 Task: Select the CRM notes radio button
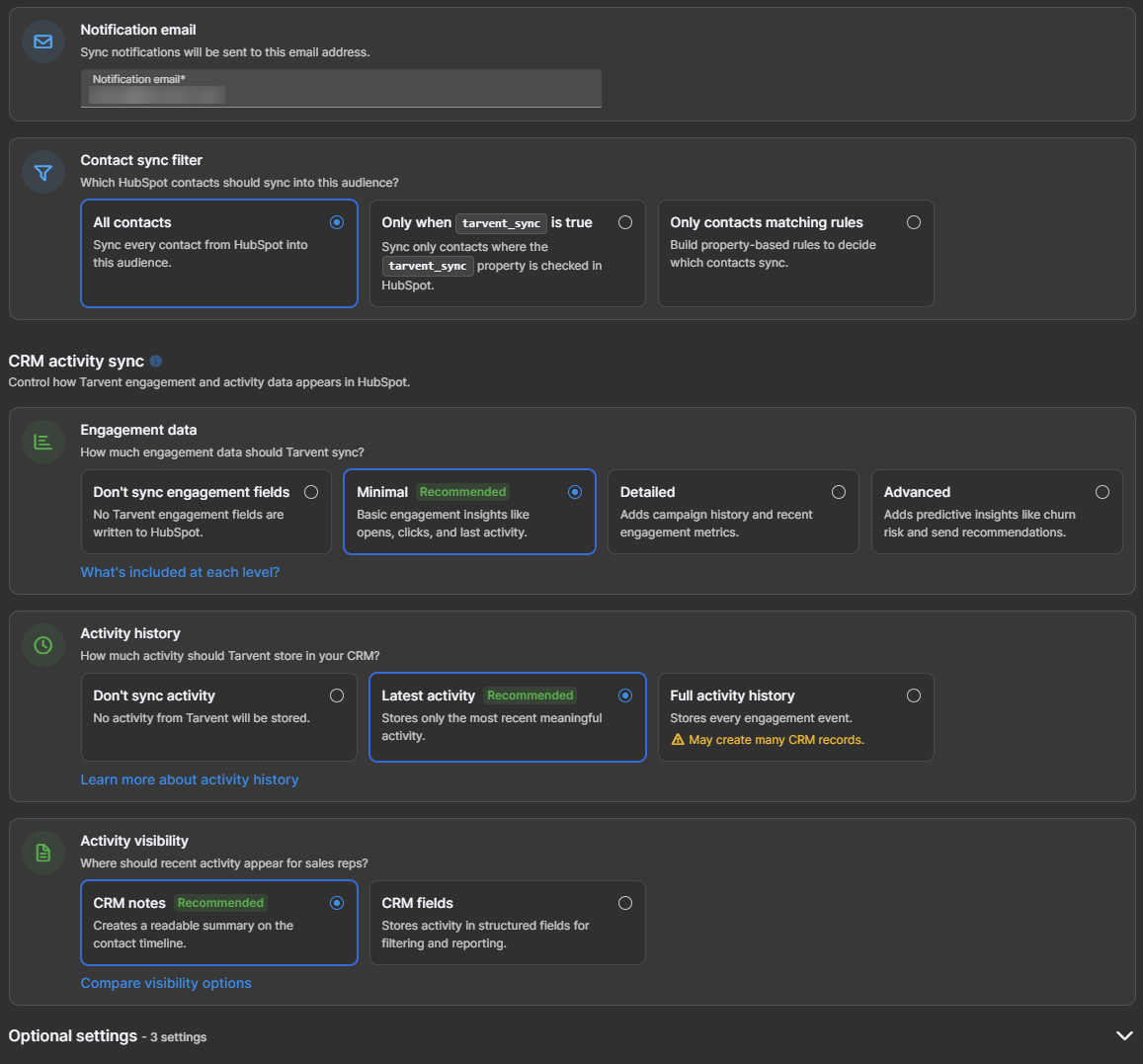(x=337, y=903)
